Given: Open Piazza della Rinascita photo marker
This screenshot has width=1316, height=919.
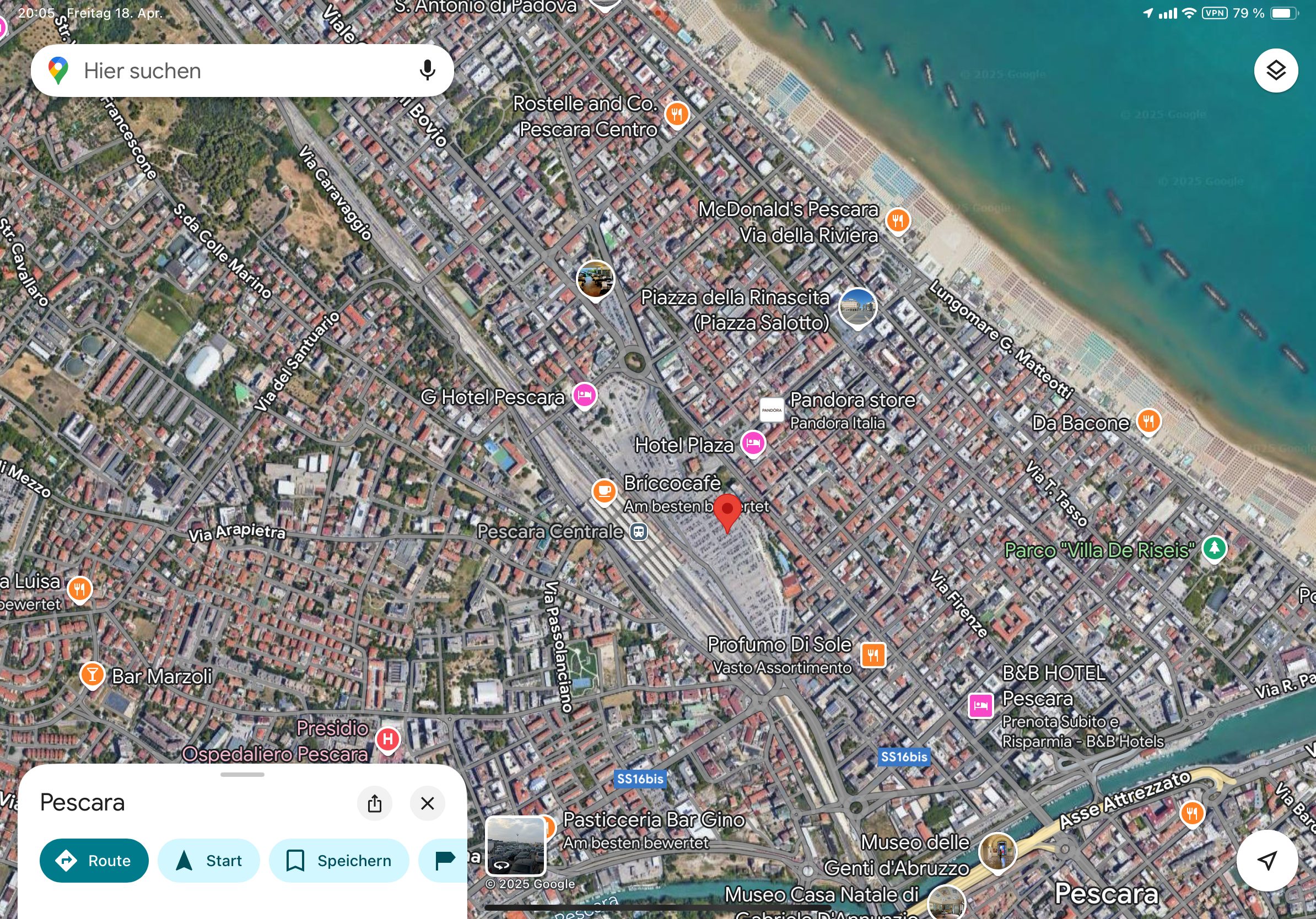Looking at the screenshot, I should (x=857, y=307).
